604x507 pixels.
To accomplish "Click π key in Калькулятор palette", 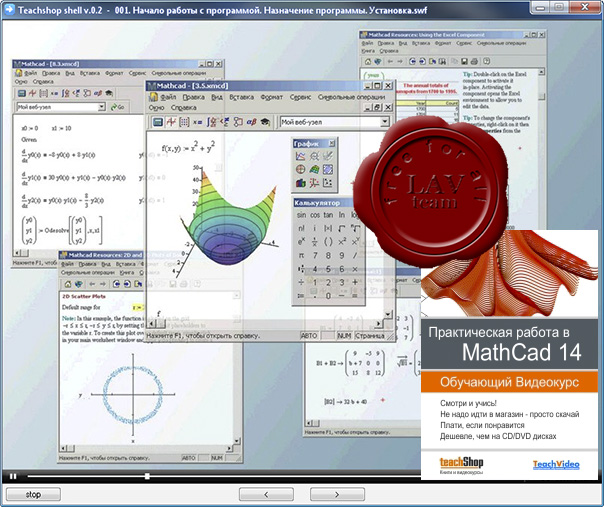I will 301,255.
